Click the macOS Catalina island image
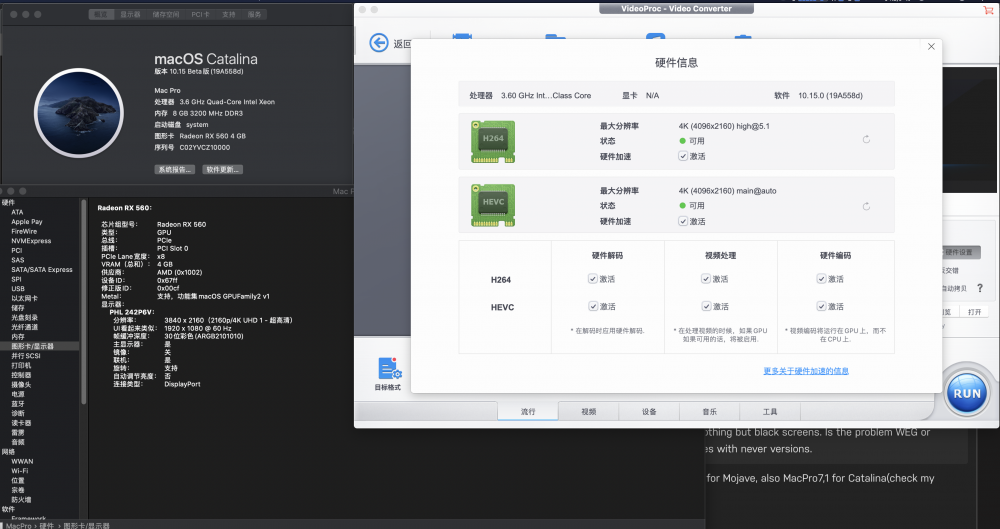 pyautogui.click(x=78, y=112)
